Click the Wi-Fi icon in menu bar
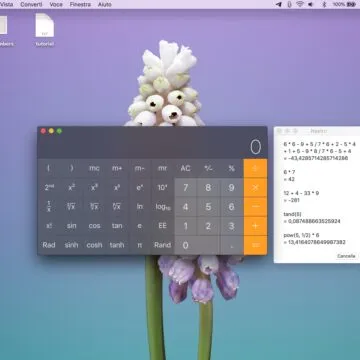 (300, 4)
